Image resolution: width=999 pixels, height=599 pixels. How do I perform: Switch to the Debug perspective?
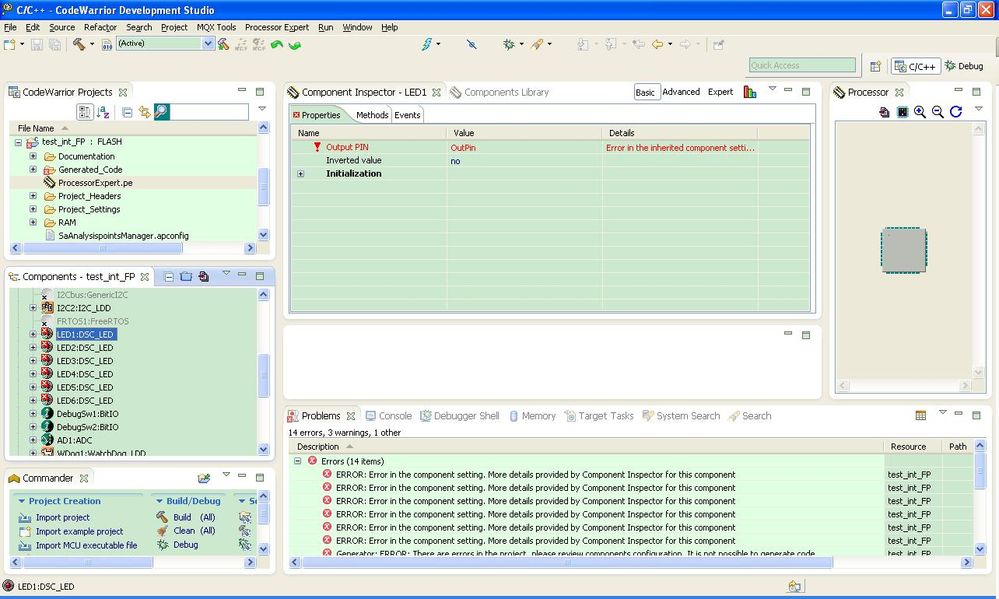pyautogui.click(x=964, y=66)
